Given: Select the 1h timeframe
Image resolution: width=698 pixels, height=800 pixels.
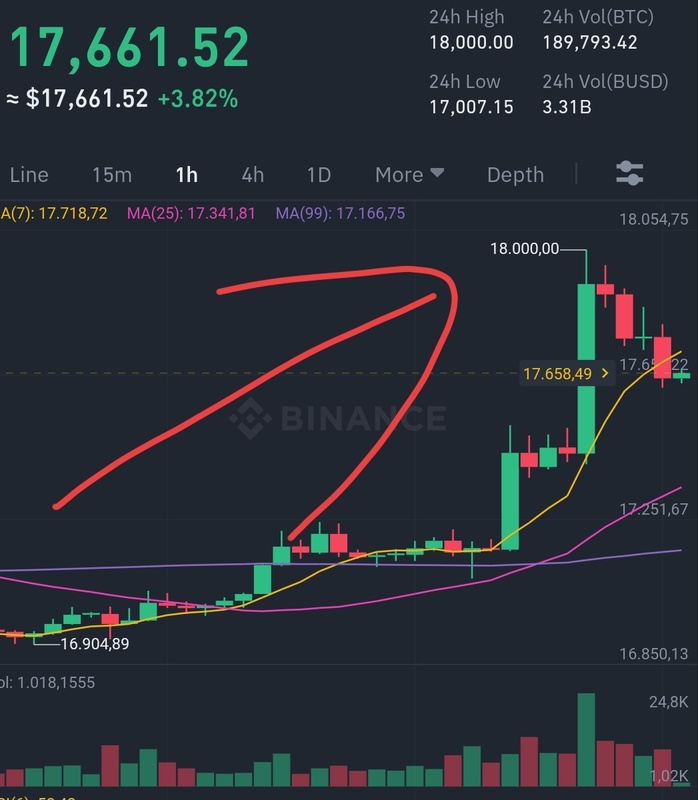Looking at the screenshot, I should [187, 175].
